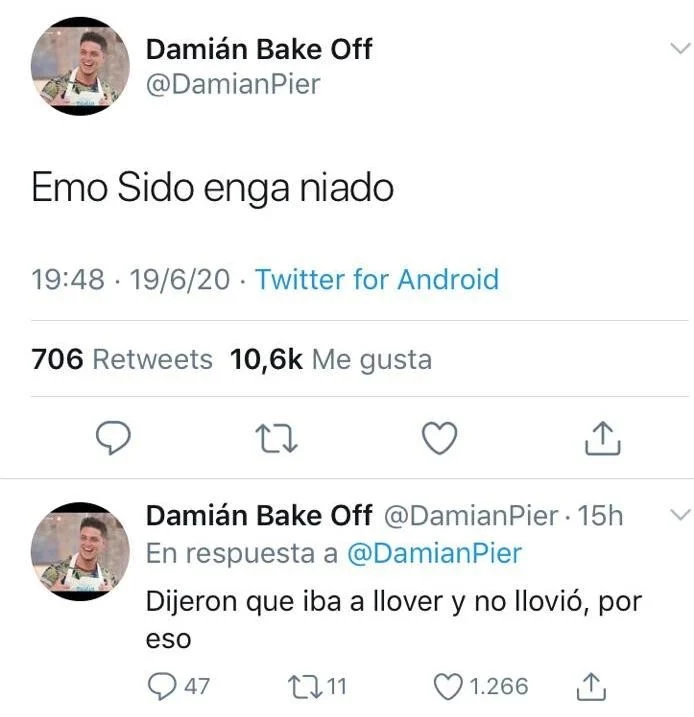Open the reply author's profile picture
Image resolution: width=694 pixels, height=717 pixels.
tap(80, 551)
